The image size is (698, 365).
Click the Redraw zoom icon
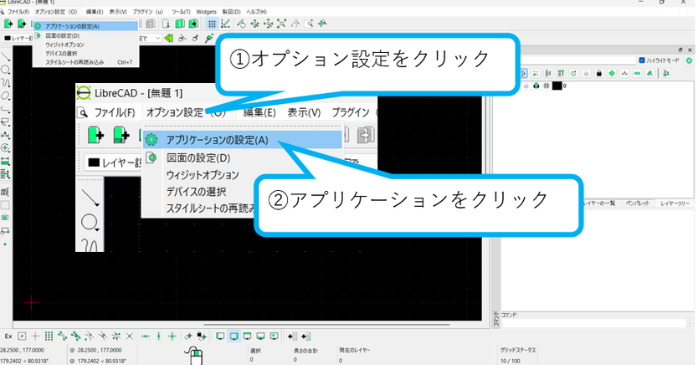(x=241, y=24)
